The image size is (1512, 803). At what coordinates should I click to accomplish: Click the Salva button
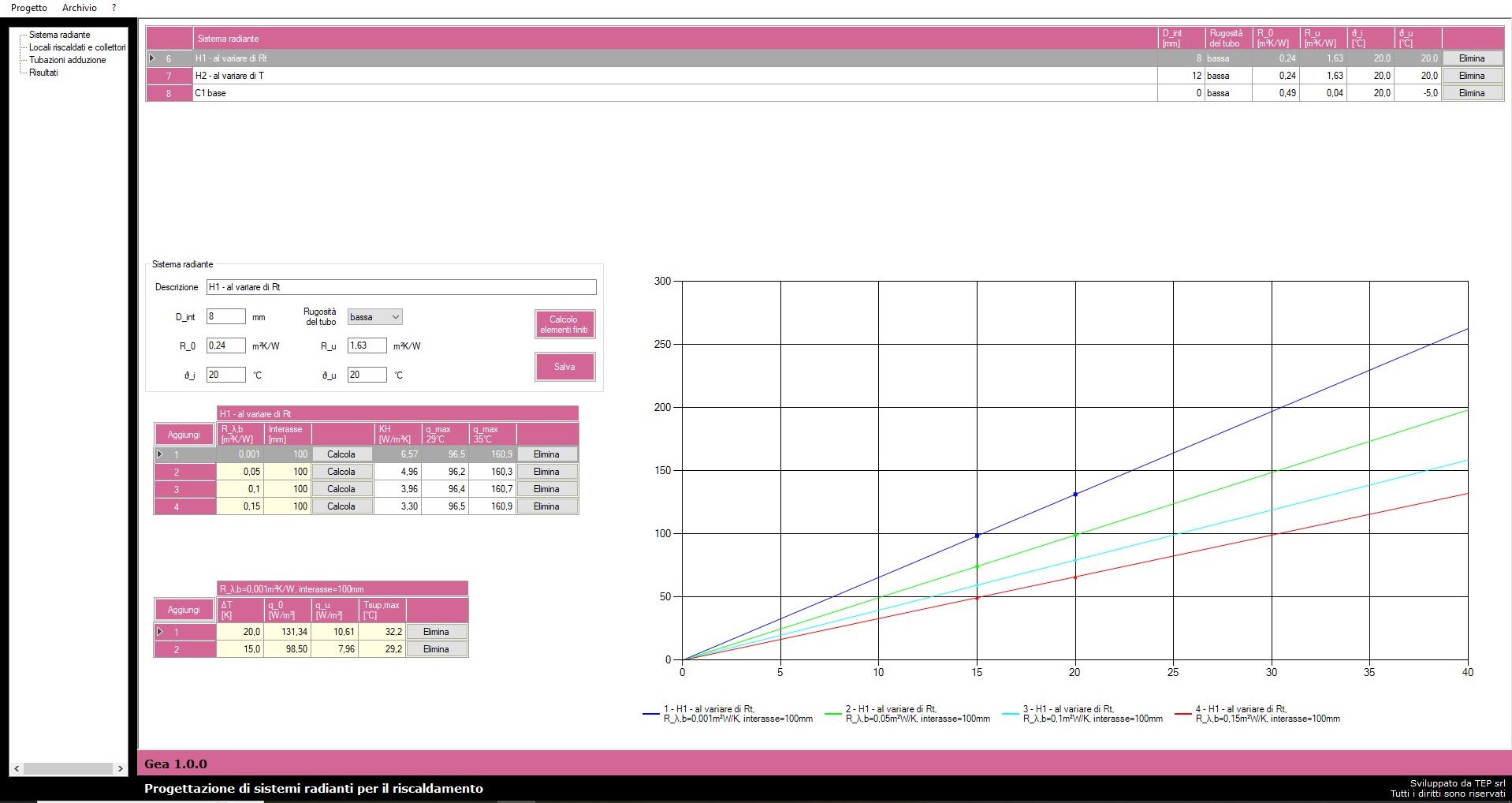(564, 367)
